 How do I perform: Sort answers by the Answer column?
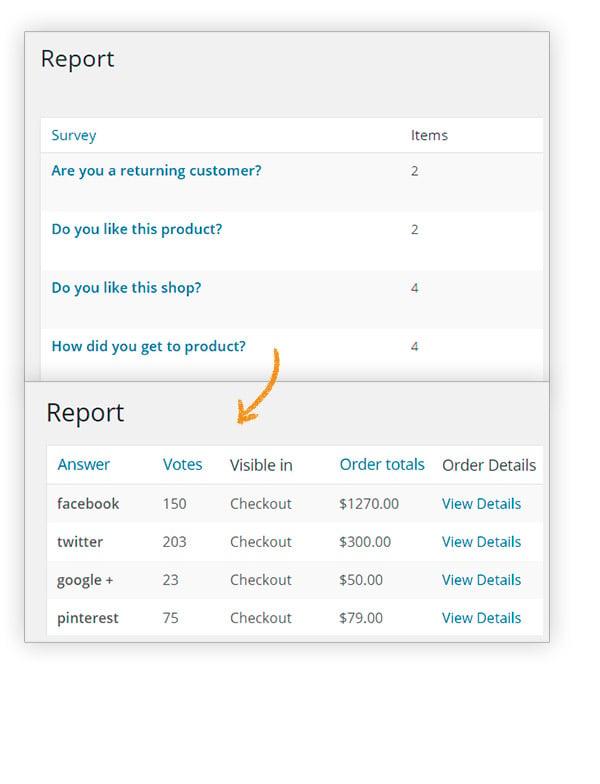(83, 464)
